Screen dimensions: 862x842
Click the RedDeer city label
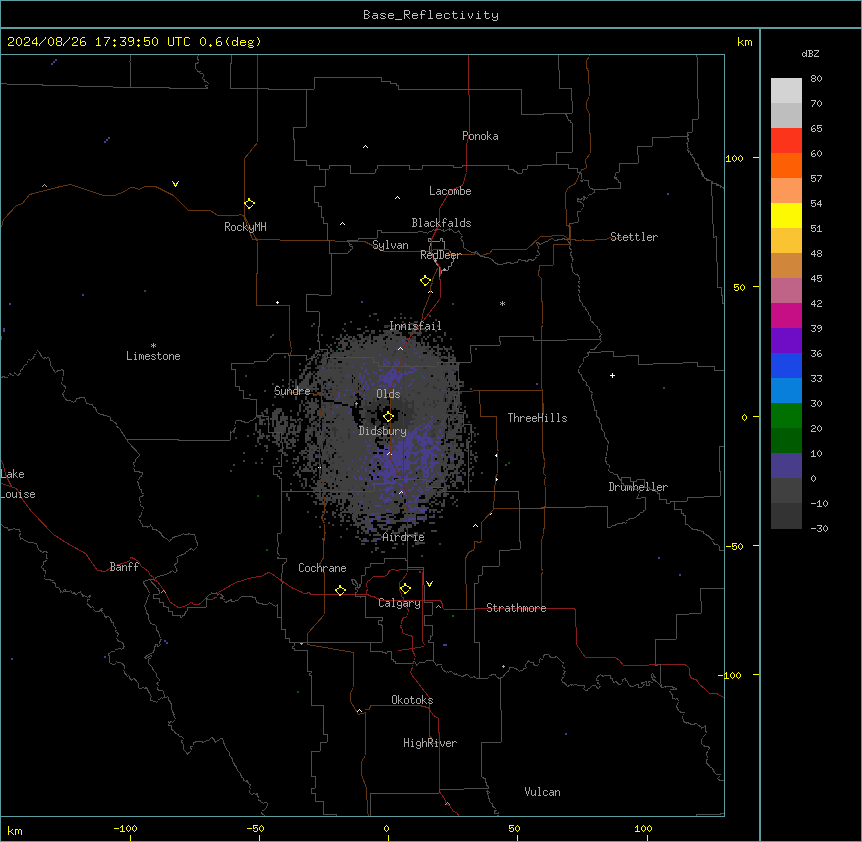pos(440,255)
